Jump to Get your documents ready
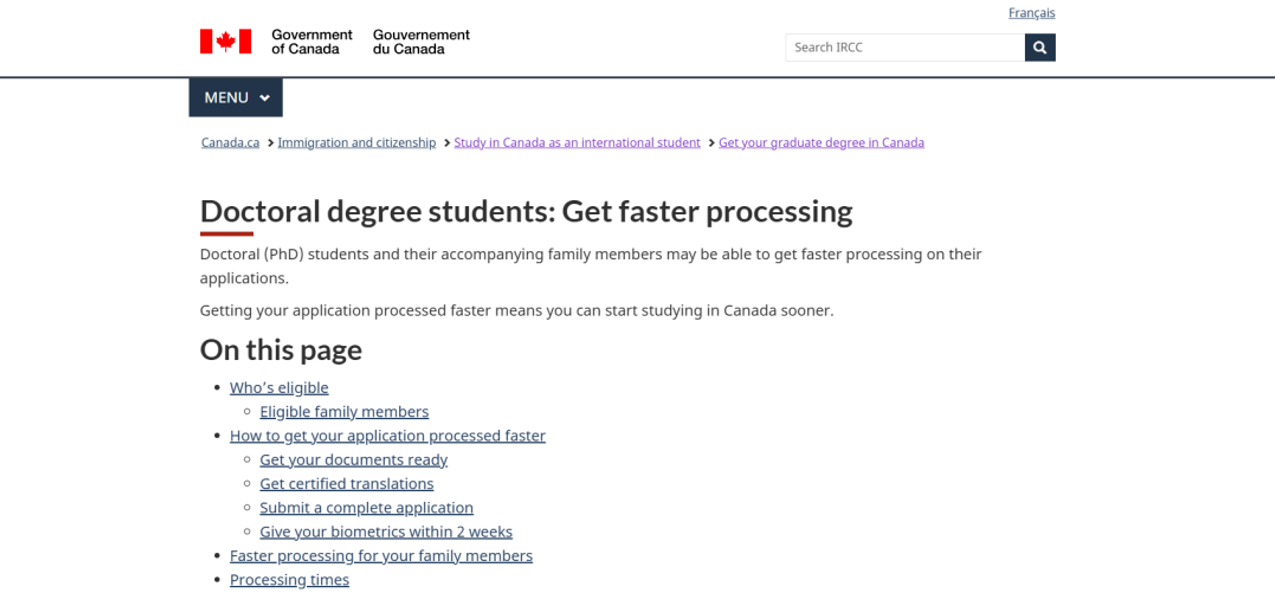1275x599 pixels. (353, 460)
